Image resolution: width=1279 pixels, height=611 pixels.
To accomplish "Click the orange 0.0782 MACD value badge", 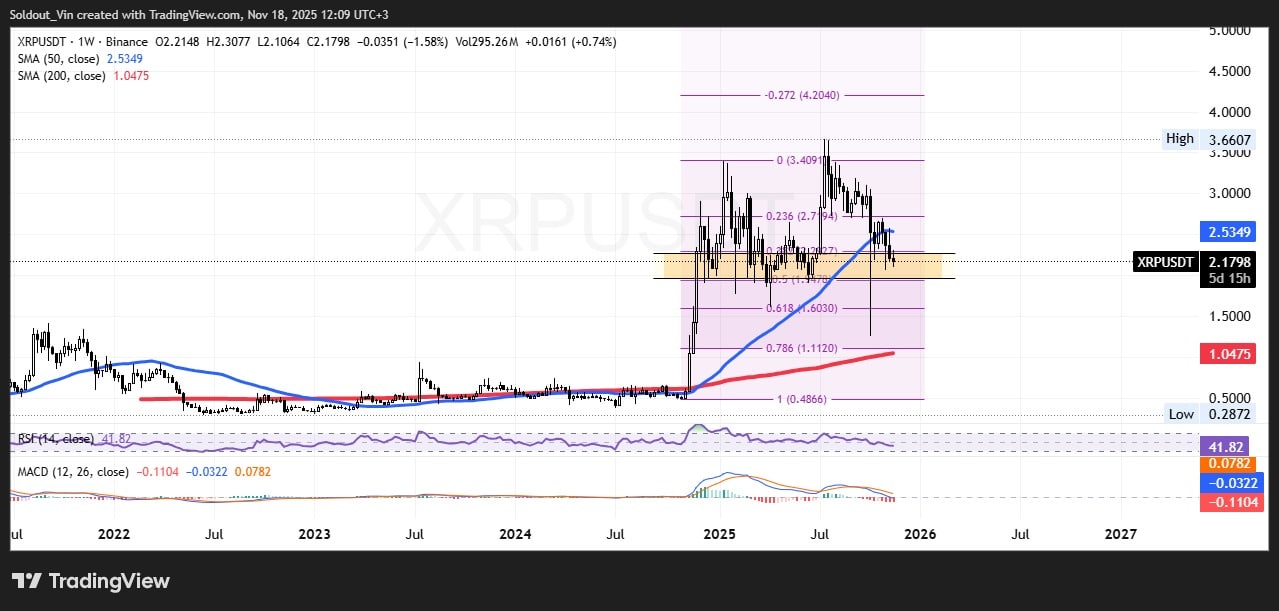I will [x=1228, y=464].
